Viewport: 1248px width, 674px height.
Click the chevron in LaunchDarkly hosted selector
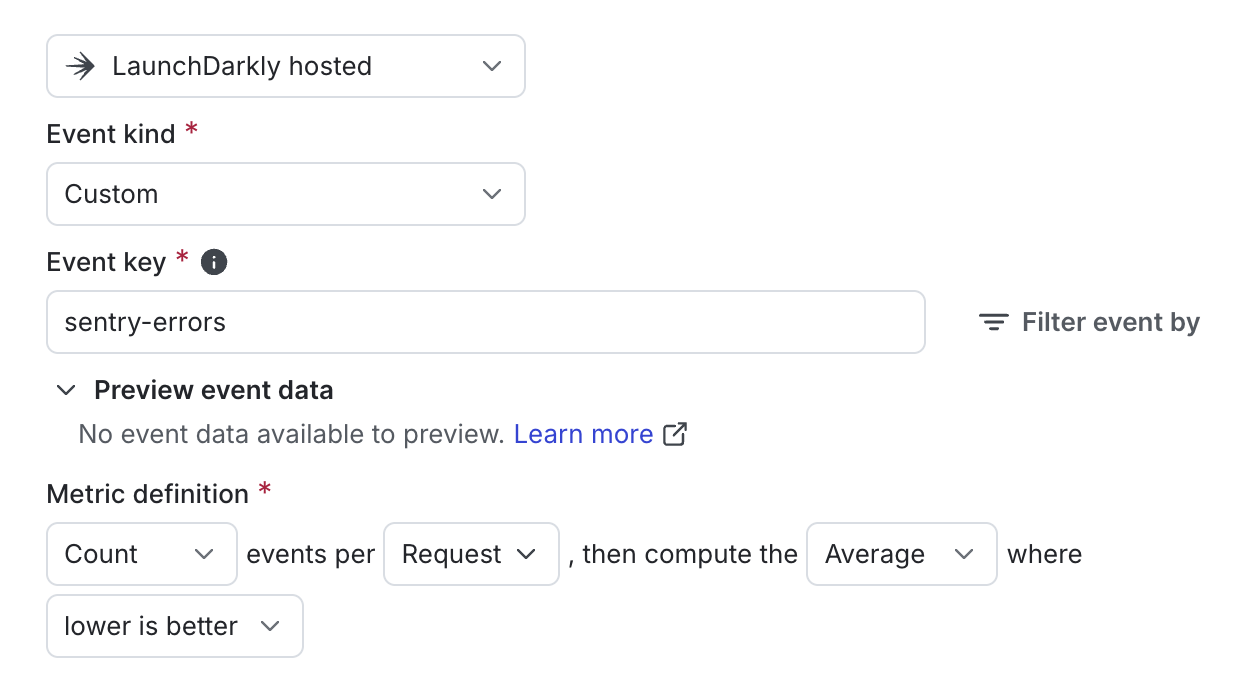point(491,66)
